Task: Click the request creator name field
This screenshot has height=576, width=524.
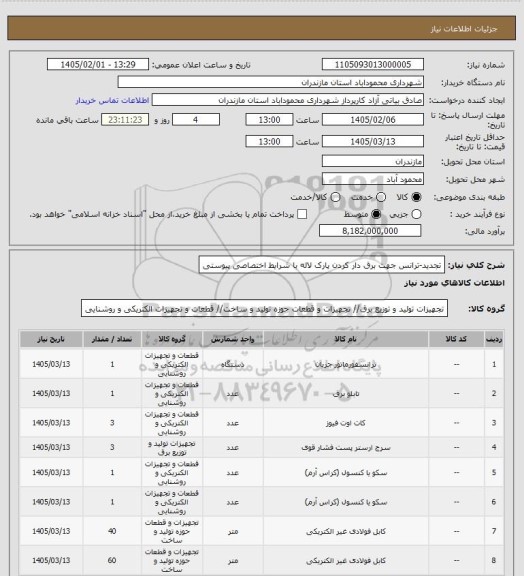Action: 288,100
